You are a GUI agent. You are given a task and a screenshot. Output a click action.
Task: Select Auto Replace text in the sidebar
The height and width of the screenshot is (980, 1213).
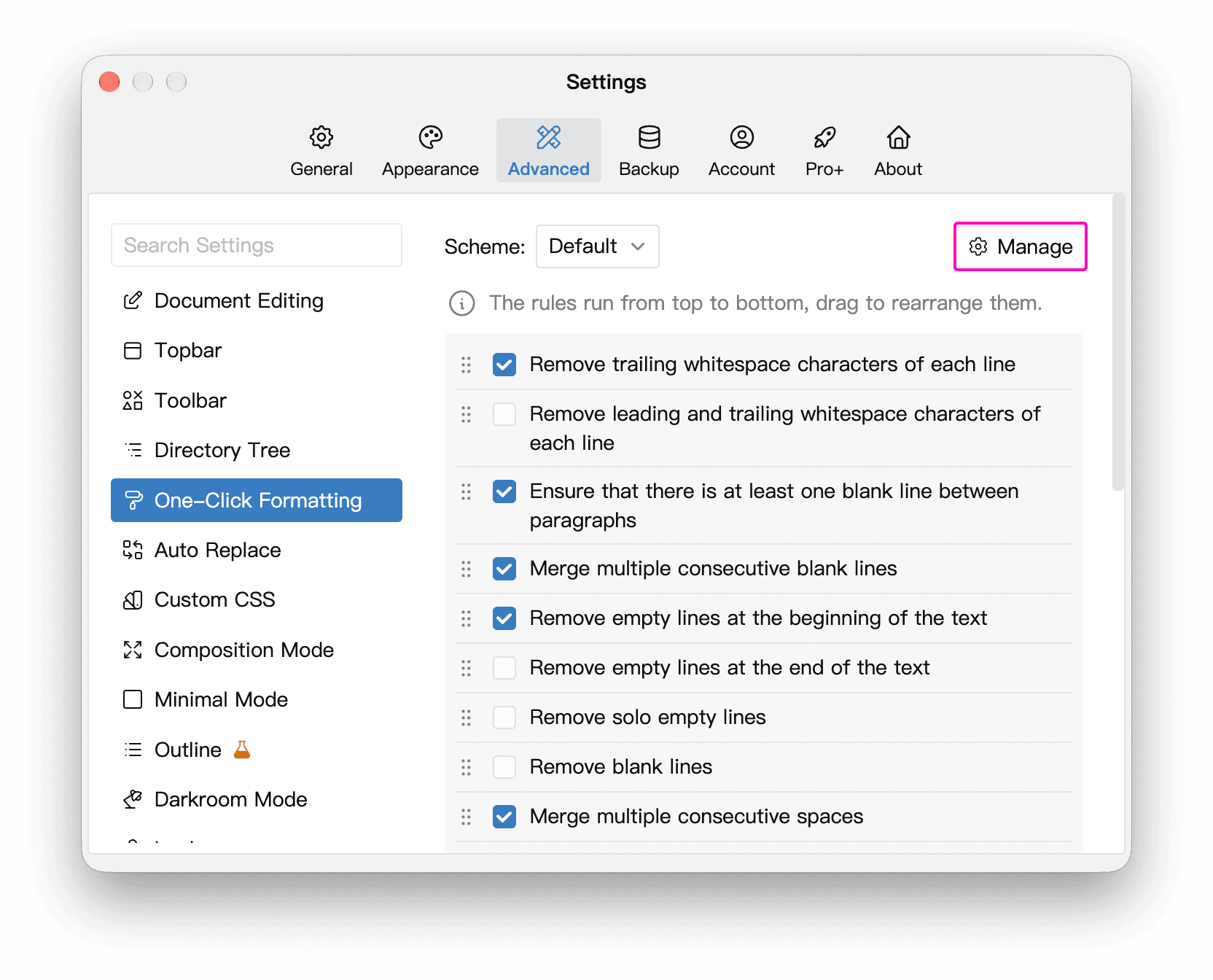pos(217,551)
